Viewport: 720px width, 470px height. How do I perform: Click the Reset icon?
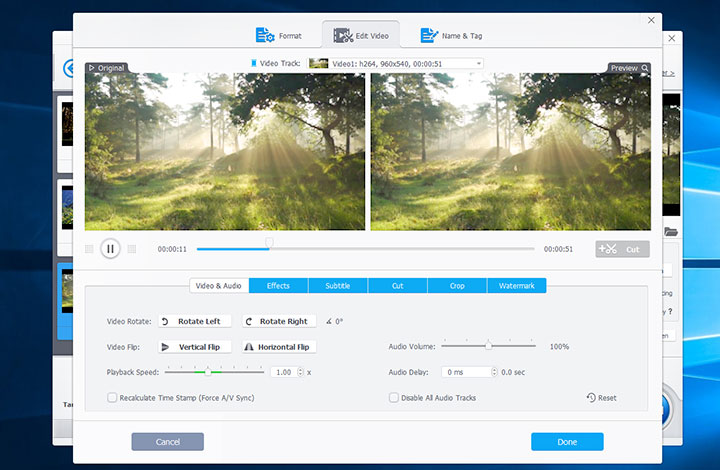point(602,398)
